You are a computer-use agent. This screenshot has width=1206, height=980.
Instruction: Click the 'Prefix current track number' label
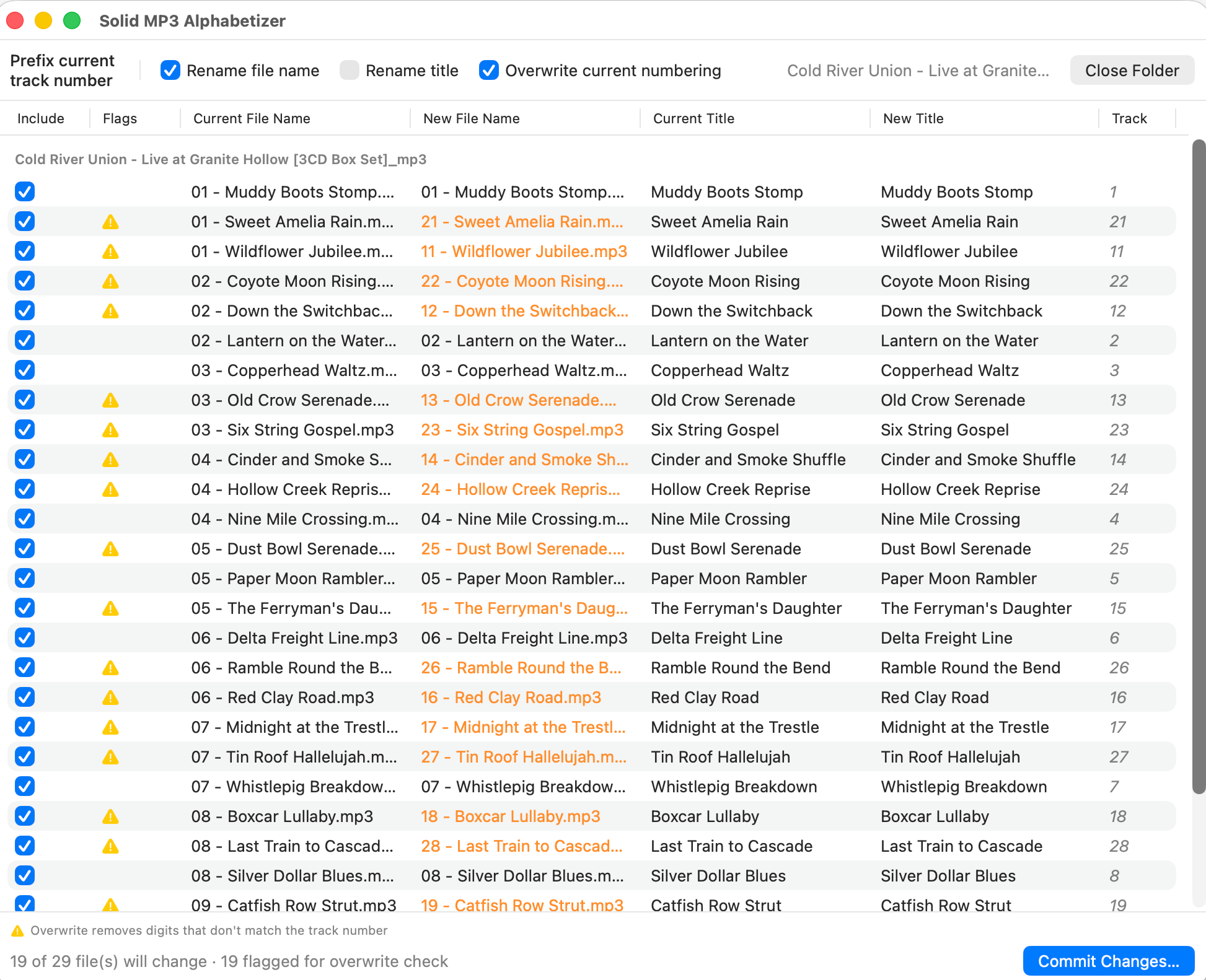click(x=62, y=71)
